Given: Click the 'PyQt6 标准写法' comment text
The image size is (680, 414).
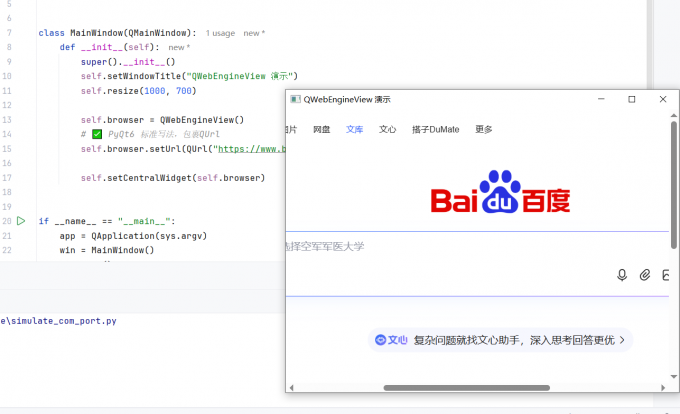Looking at the screenshot, I should [x=141, y=134].
